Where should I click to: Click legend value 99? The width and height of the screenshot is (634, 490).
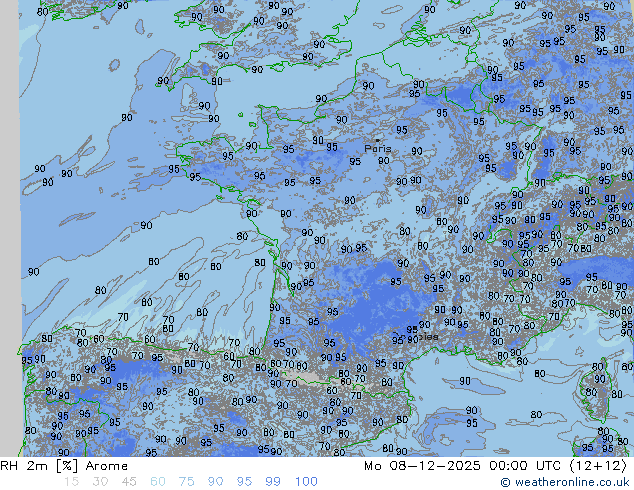273,482
